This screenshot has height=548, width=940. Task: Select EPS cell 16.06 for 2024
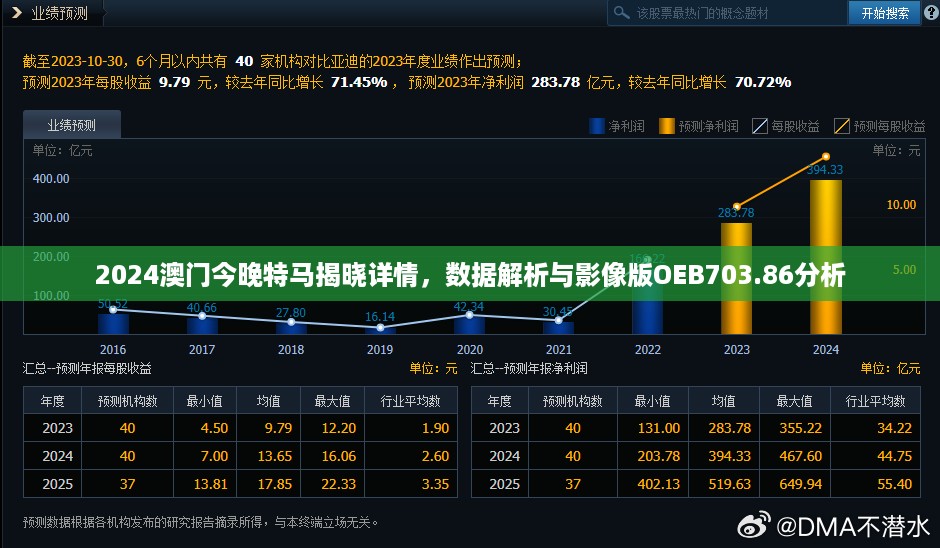339,456
